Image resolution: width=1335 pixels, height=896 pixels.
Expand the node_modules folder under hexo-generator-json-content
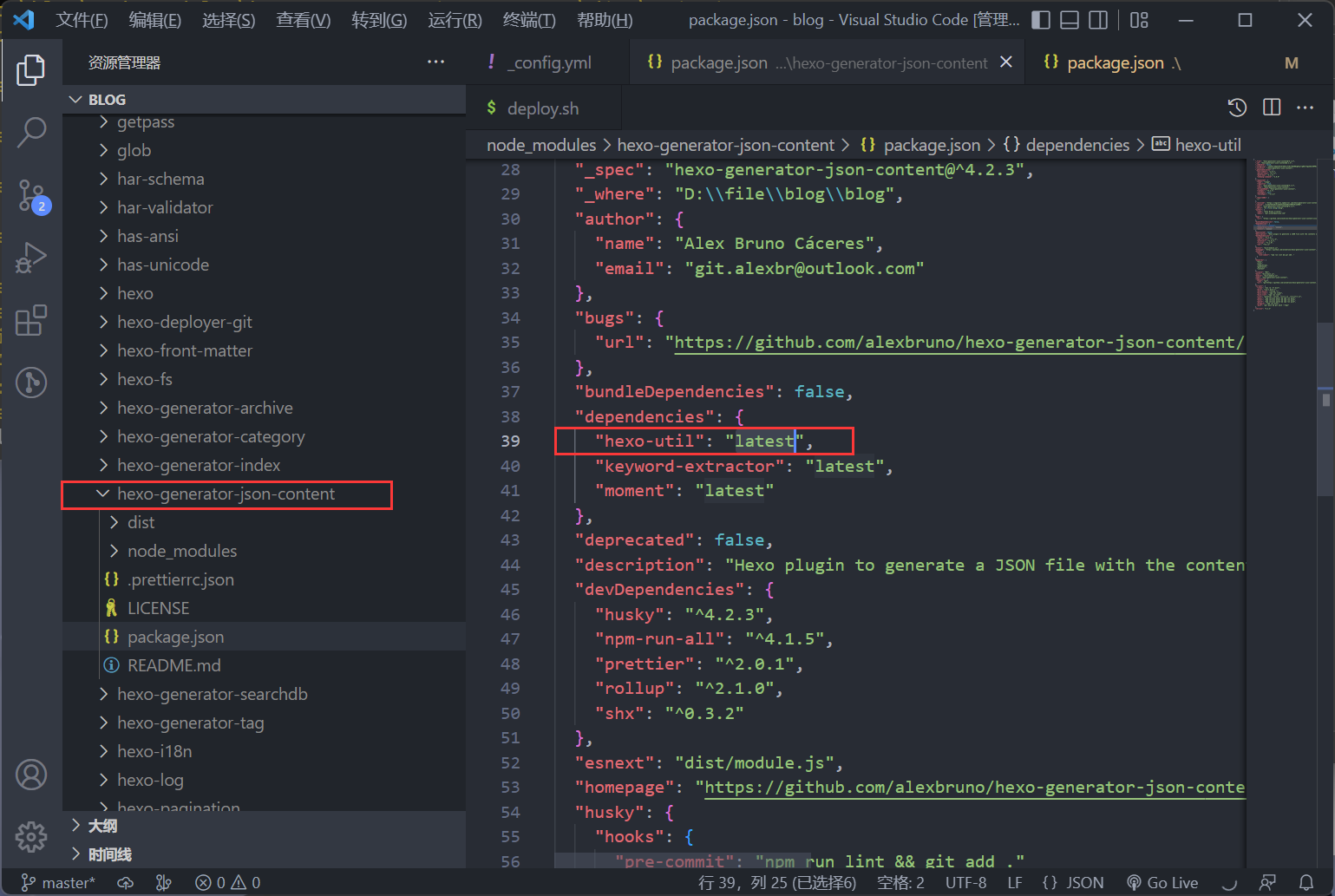click(x=182, y=550)
